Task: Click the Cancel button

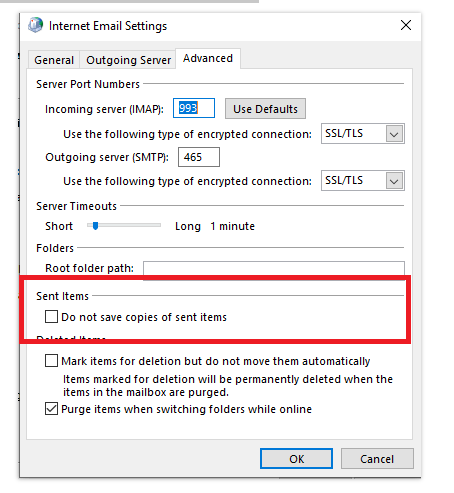Action: tap(377, 459)
